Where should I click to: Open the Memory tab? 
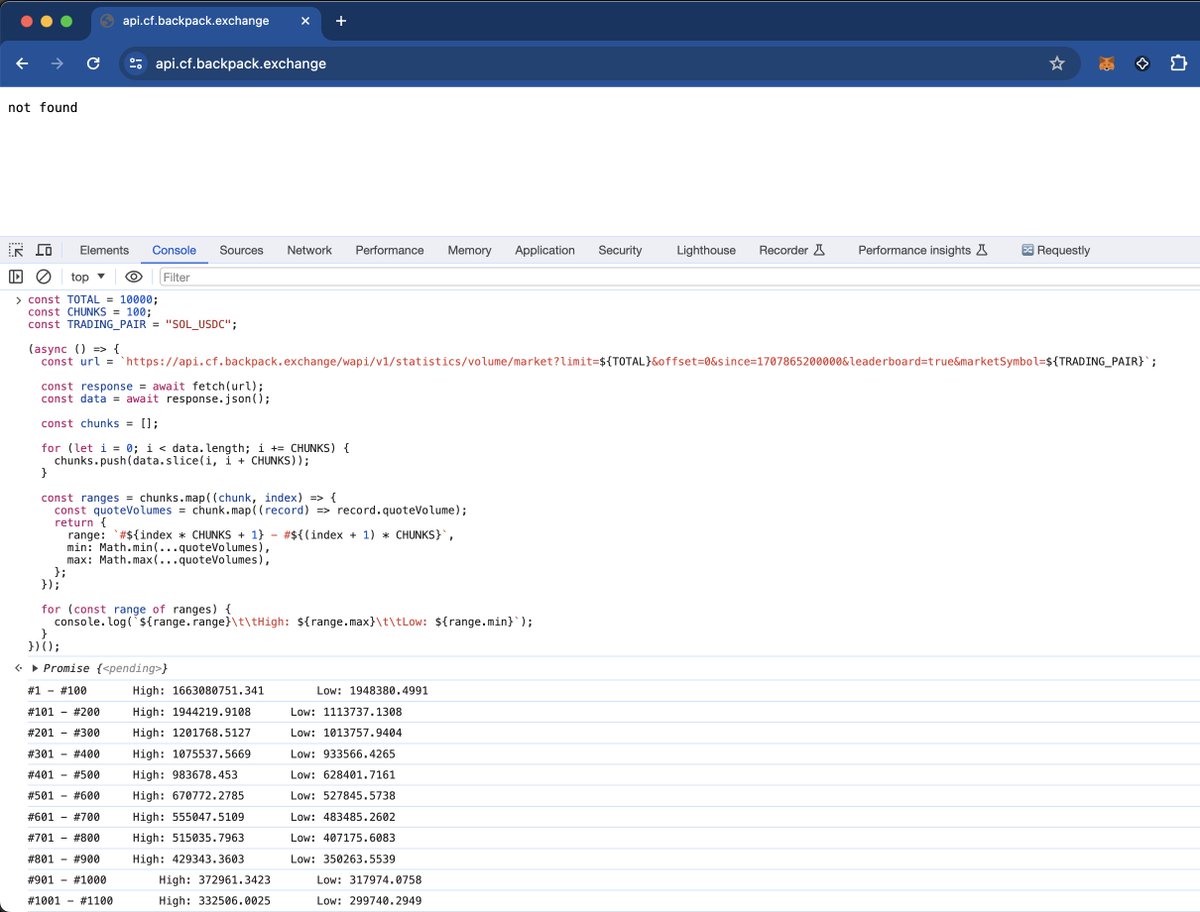coord(469,250)
